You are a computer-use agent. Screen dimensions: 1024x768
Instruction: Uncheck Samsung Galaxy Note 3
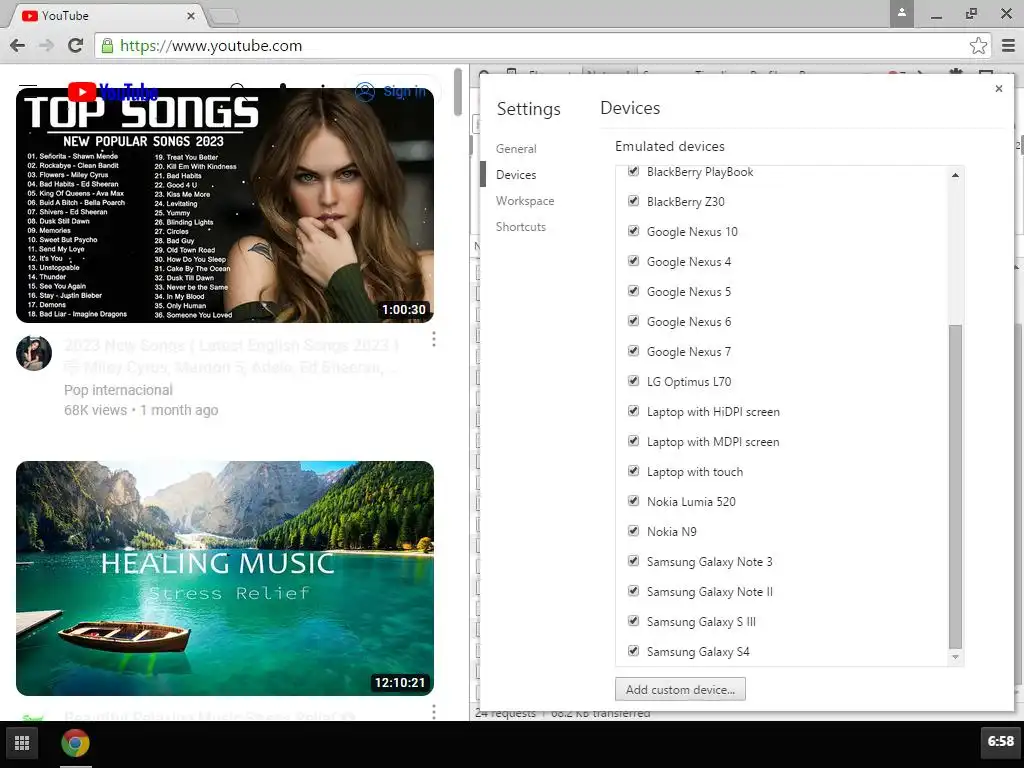click(x=633, y=561)
